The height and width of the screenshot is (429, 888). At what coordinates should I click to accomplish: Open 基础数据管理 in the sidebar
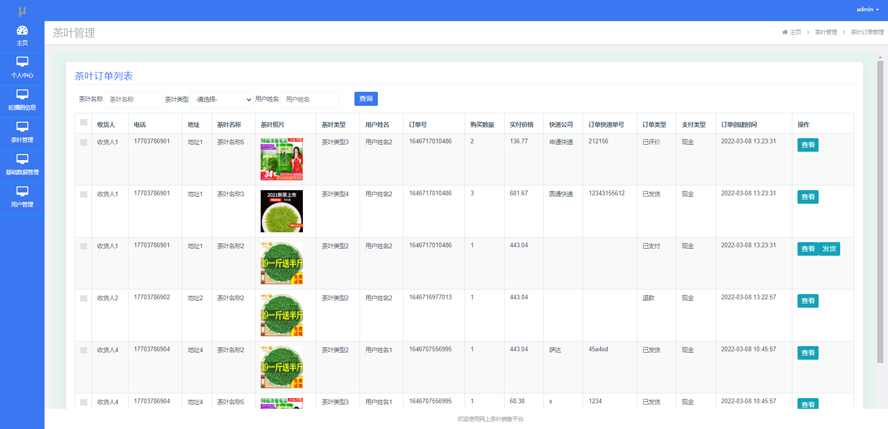(22, 165)
